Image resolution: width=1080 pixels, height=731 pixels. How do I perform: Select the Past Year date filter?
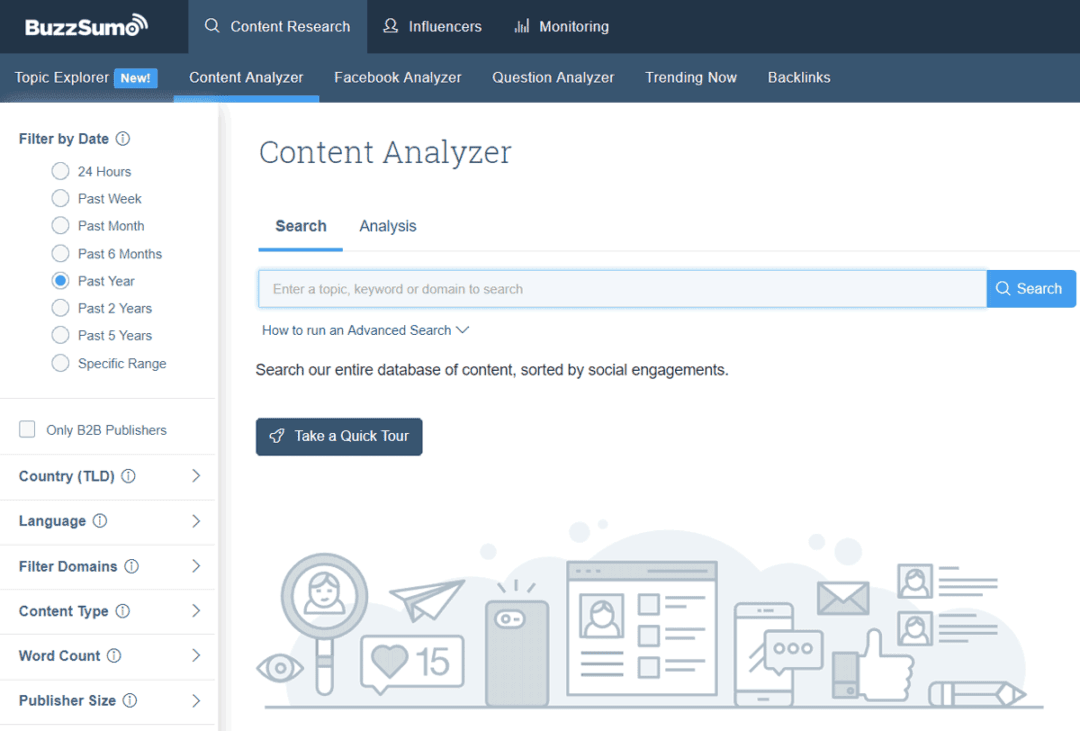tap(60, 281)
